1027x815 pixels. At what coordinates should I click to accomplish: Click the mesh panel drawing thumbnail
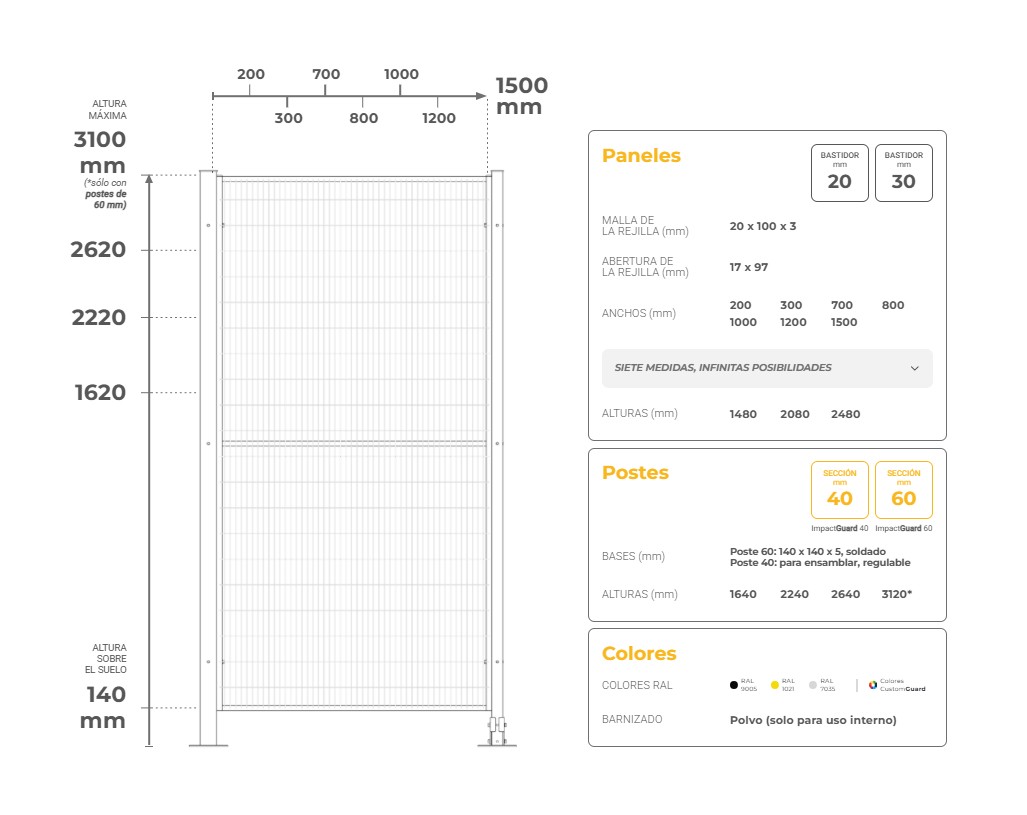click(353, 445)
